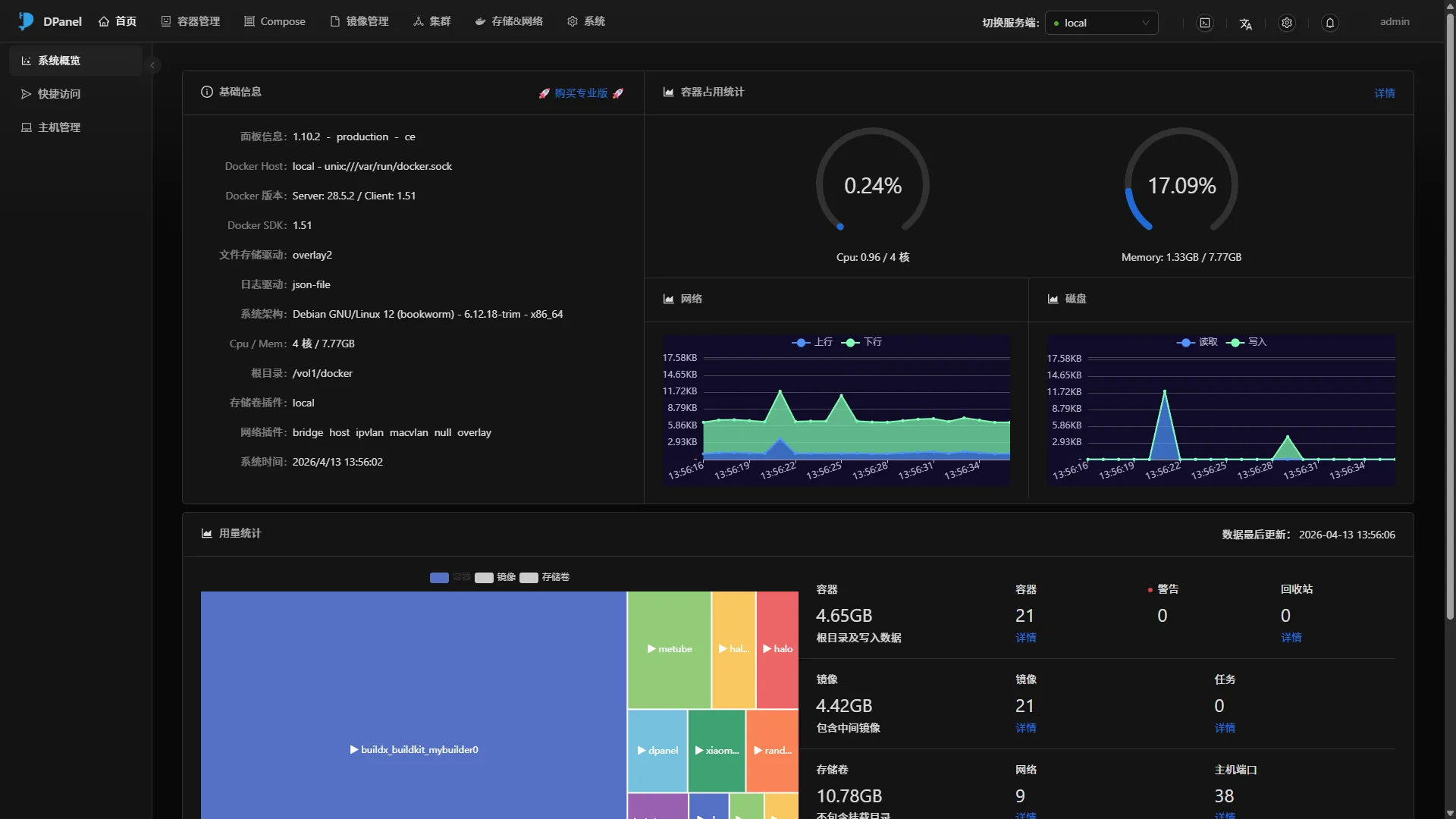
Task: Toggle the 存储卷 legend in usage chart
Action: (x=545, y=577)
